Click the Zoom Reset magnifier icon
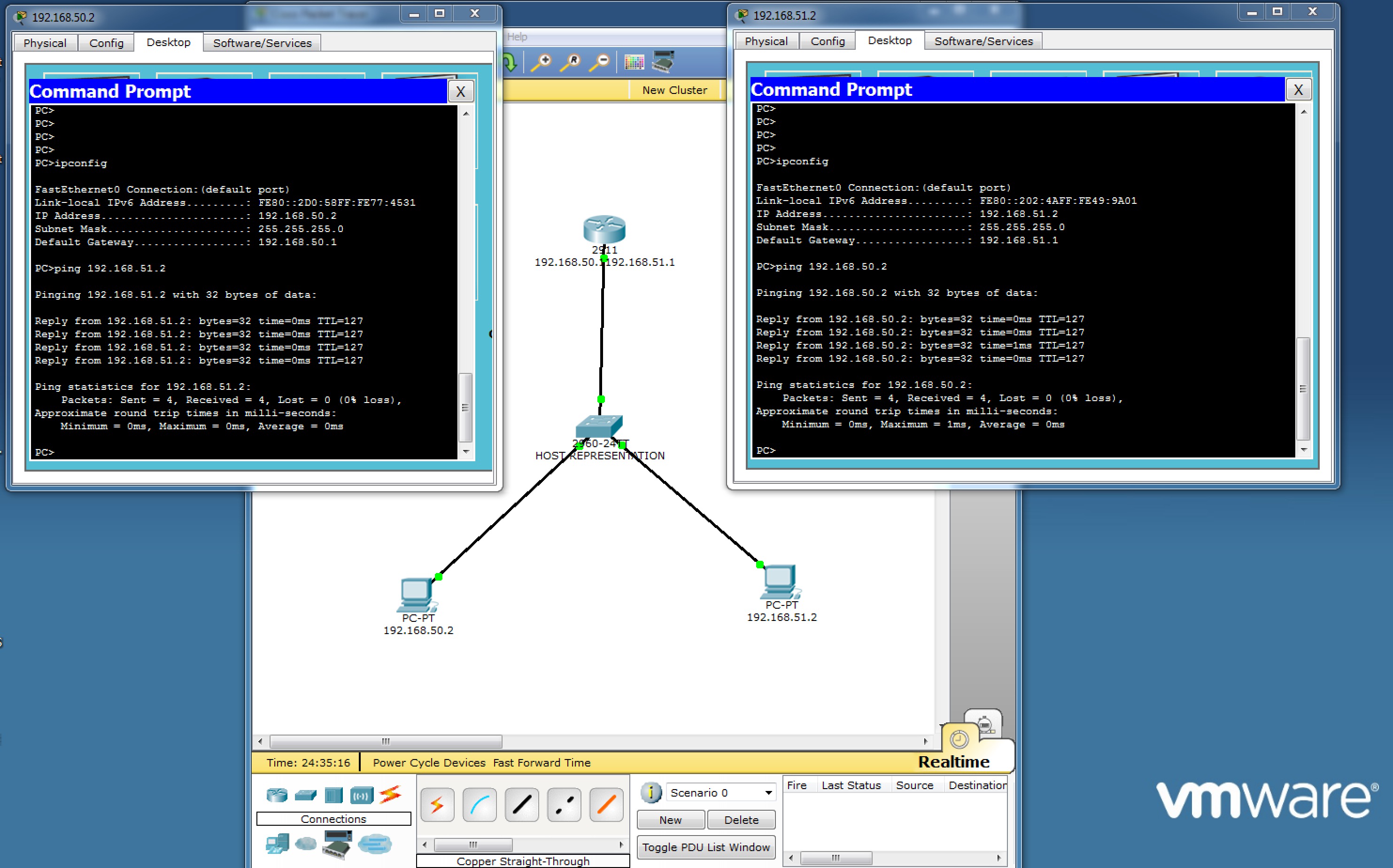 point(570,62)
